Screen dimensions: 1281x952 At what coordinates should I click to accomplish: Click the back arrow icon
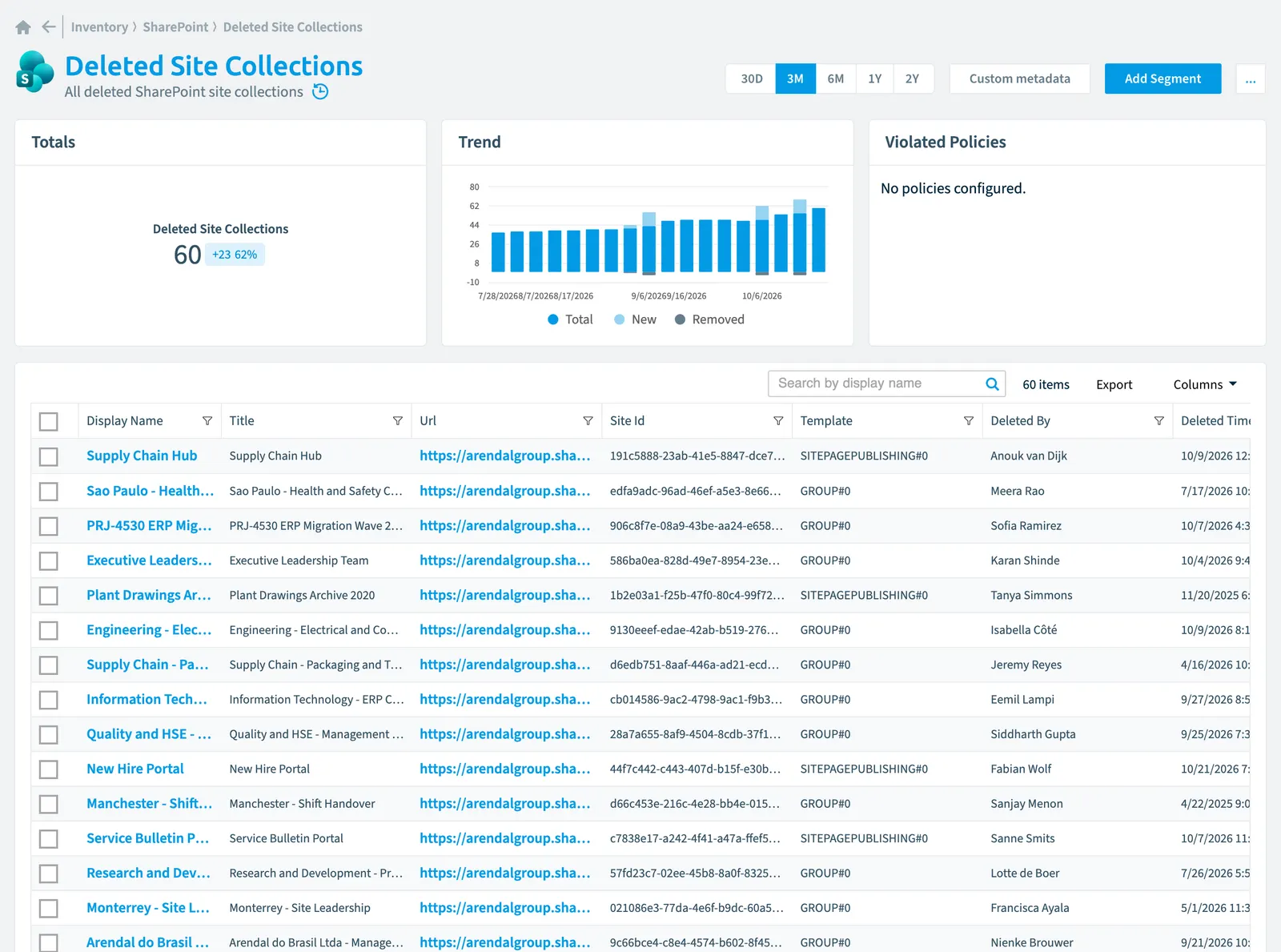coord(49,27)
